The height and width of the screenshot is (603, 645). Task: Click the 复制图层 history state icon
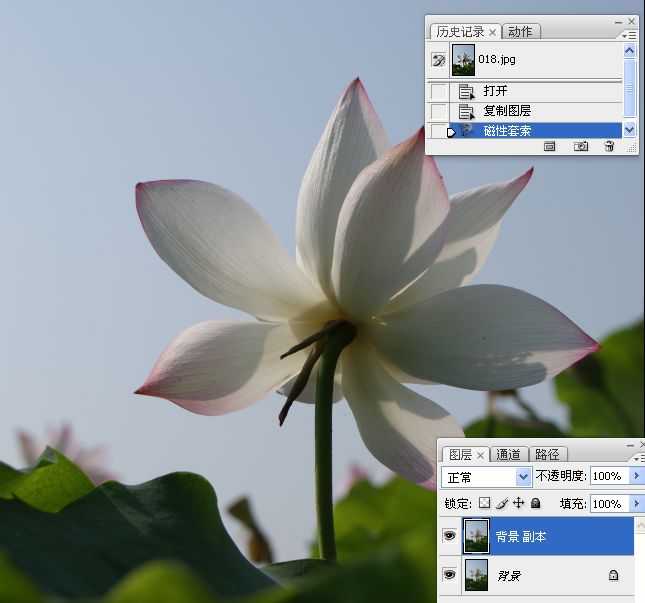click(466, 111)
